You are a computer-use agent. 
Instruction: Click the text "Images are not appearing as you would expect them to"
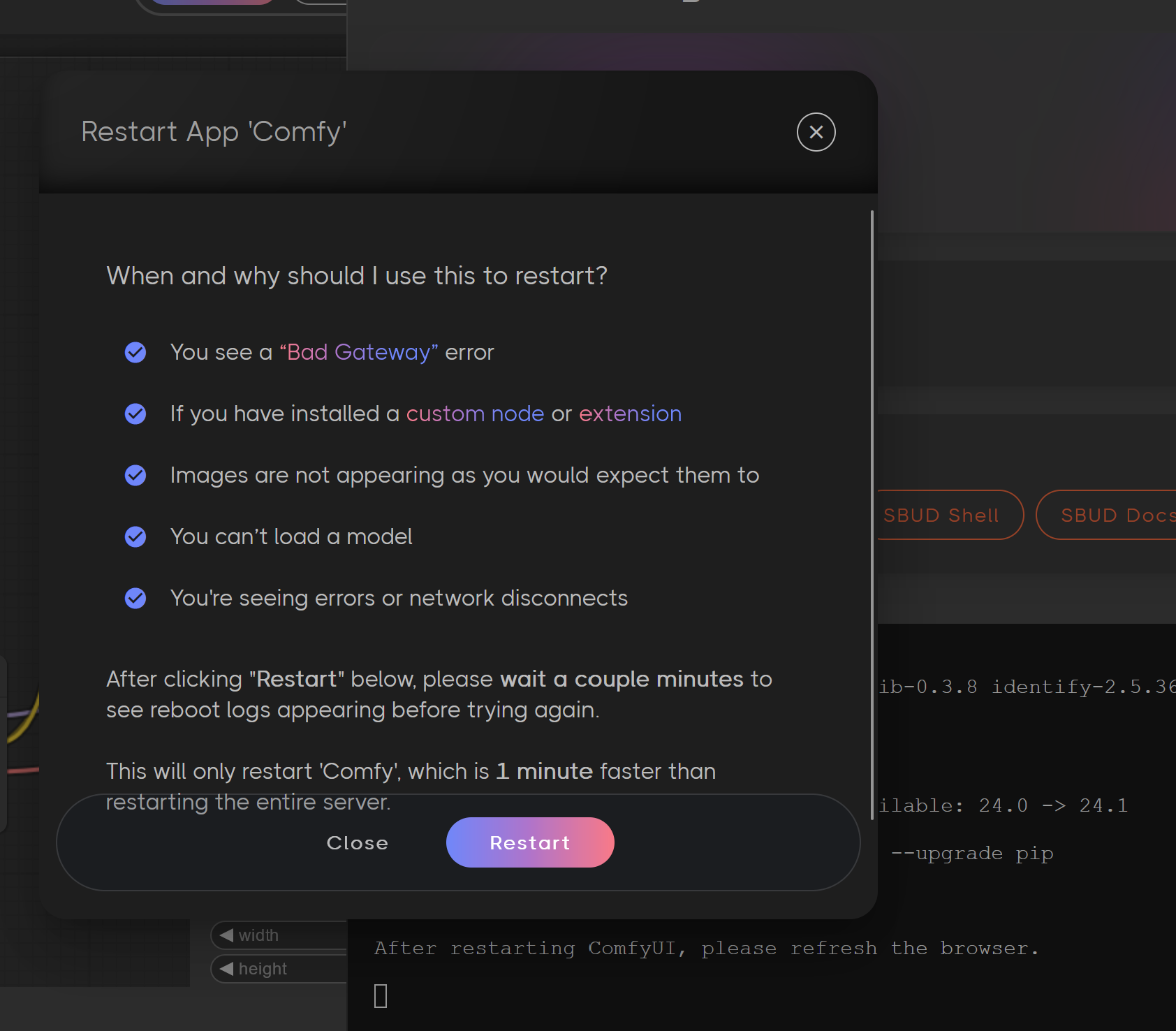tap(464, 476)
